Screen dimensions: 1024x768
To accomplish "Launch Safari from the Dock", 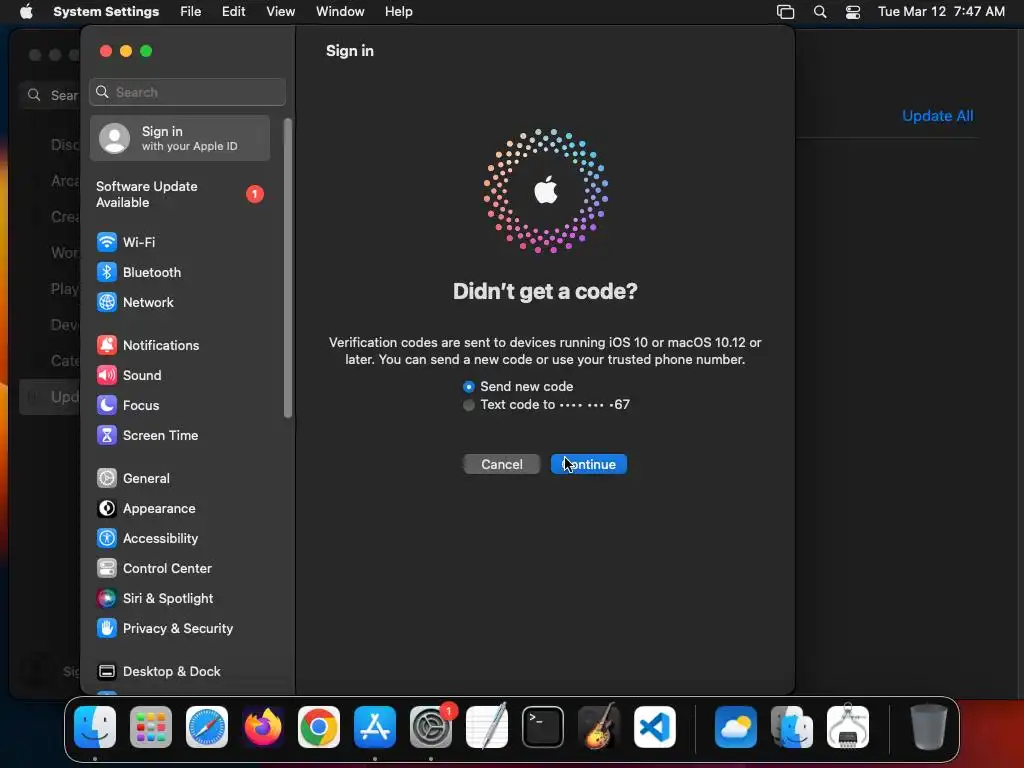I will pos(207,727).
